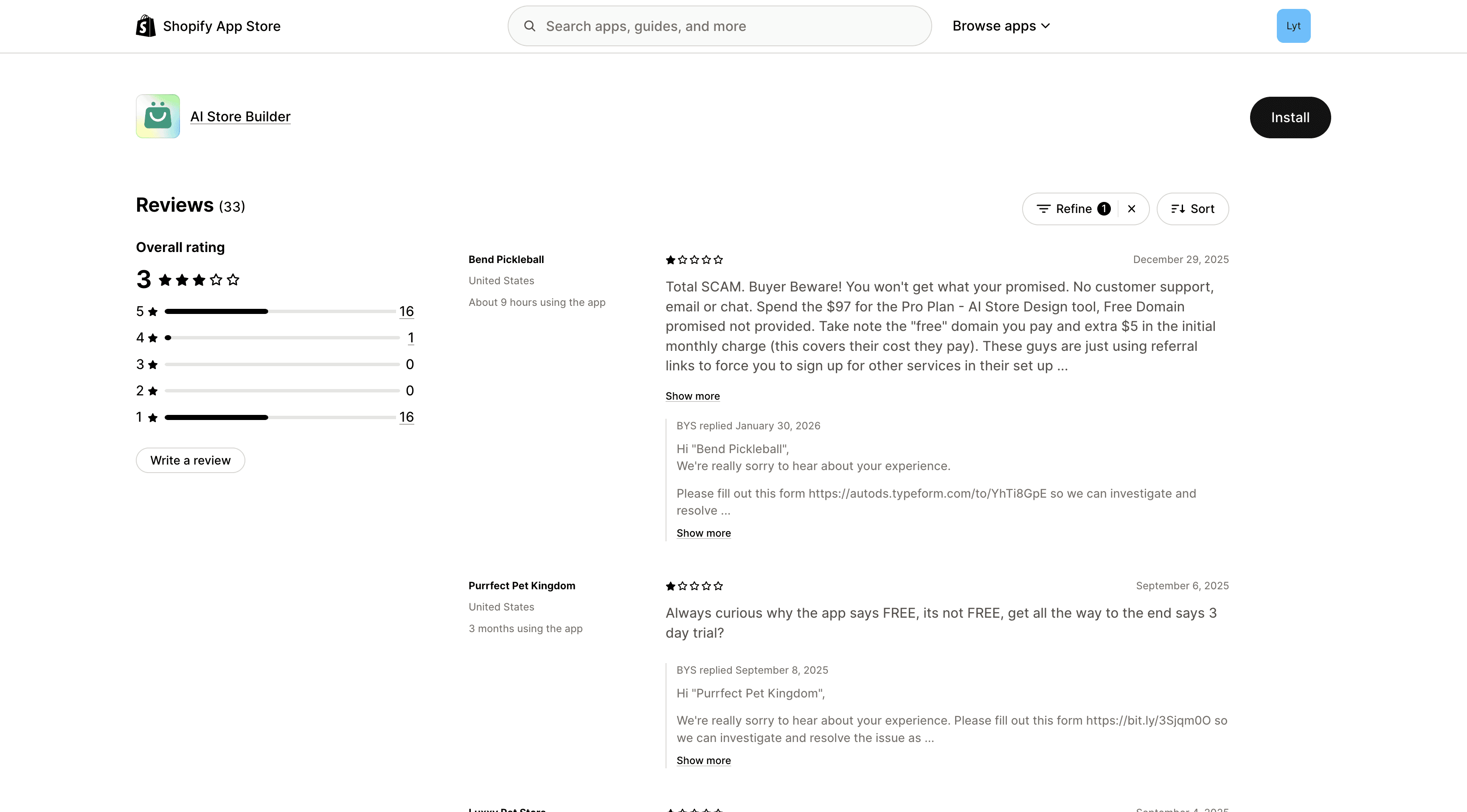This screenshot has height=812, width=1467.
Task: Open the Lyt account avatar
Action: click(1293, 26)
